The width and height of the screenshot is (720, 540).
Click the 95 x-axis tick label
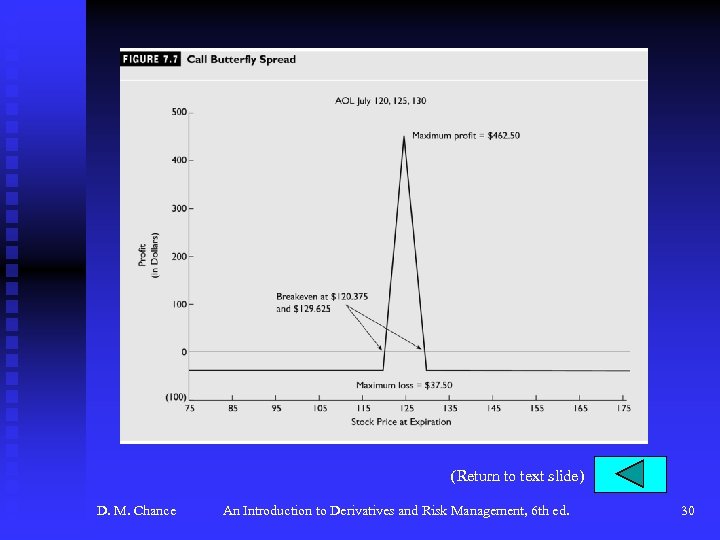pos(276,408)
